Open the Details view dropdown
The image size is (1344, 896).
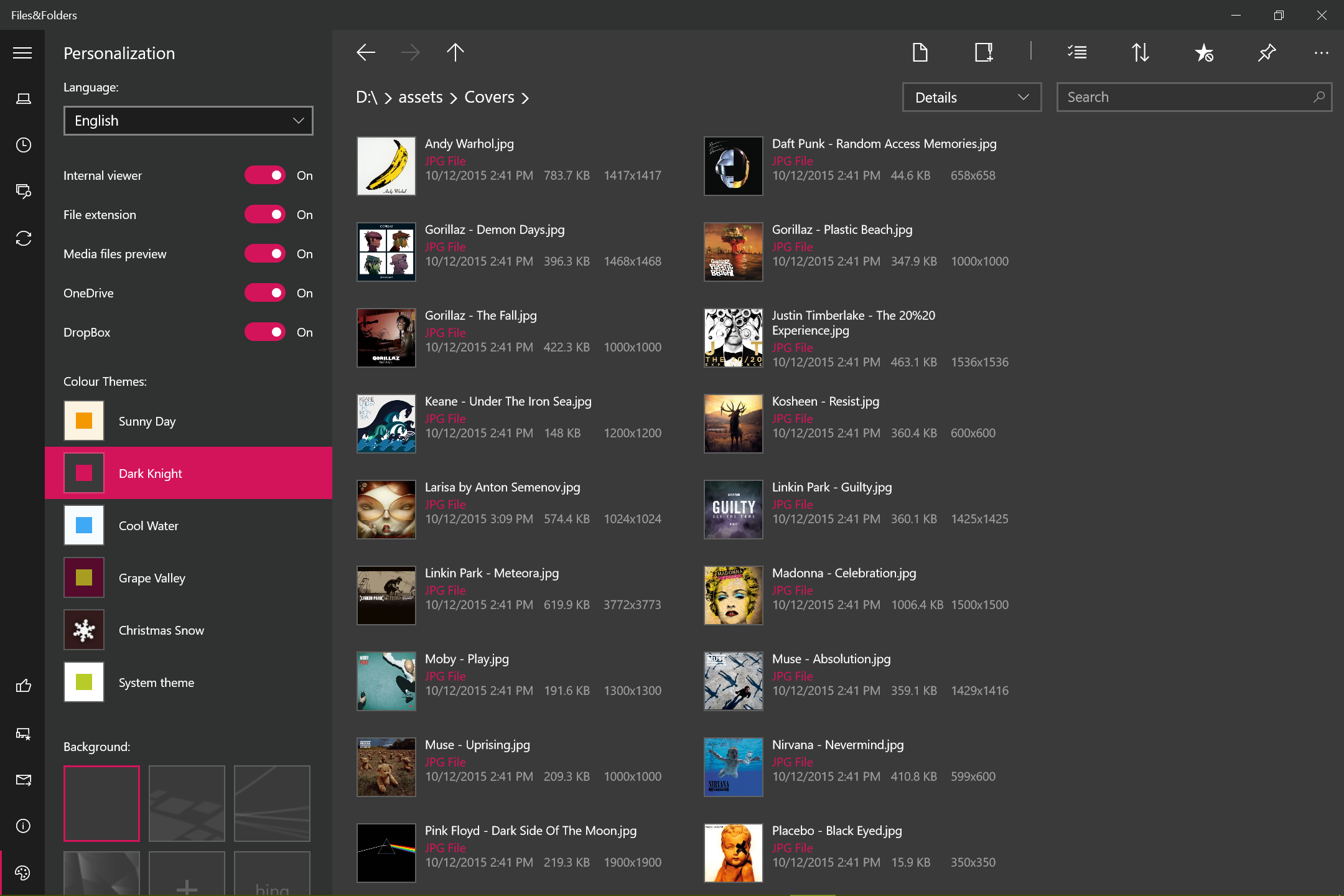pyautogui.click(x=972, y=97)
